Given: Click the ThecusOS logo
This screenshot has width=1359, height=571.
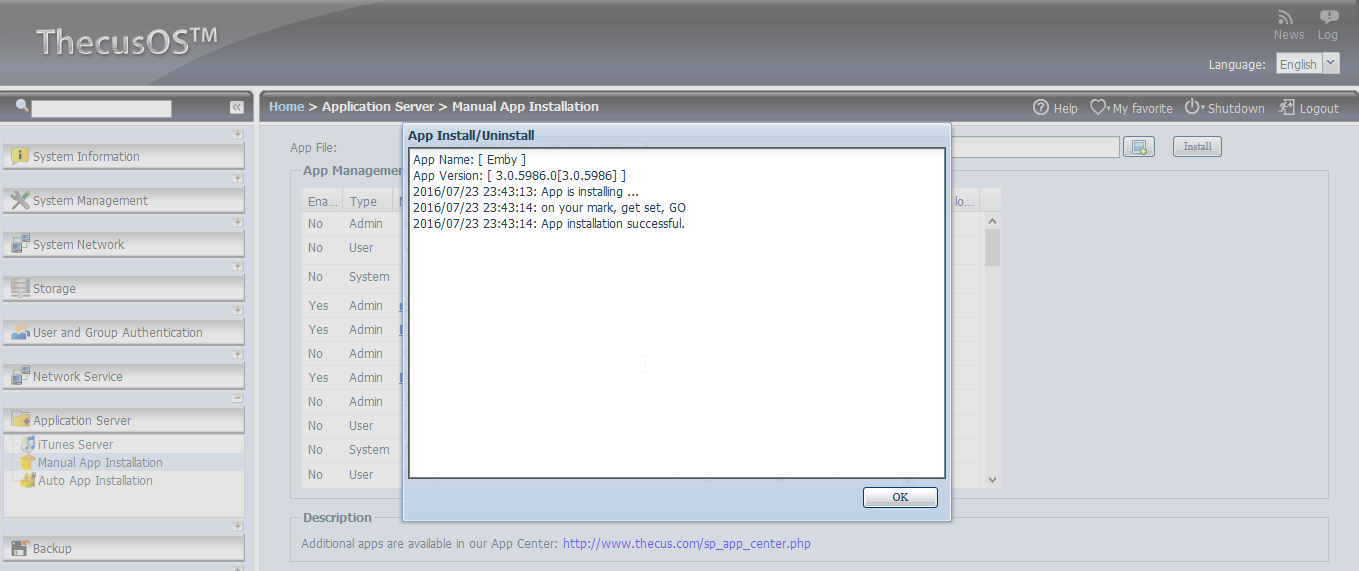Looking at the screenshot, I should tap(127, 41).
